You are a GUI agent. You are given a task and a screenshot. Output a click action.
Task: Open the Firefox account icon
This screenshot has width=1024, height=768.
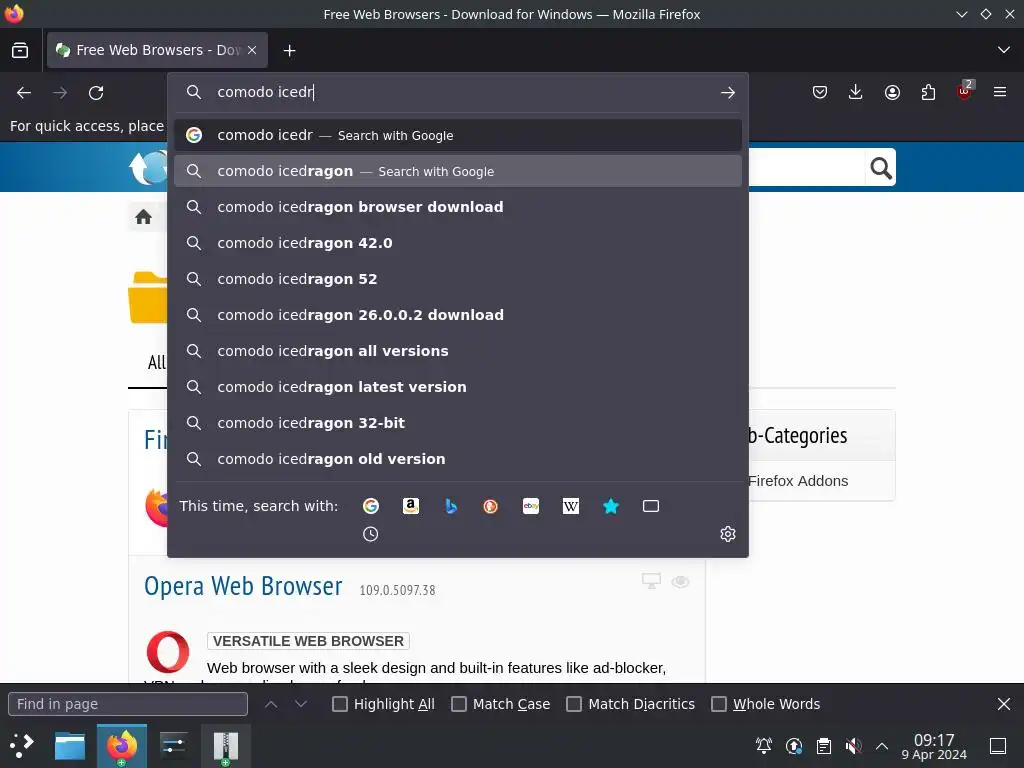point(892,93)
